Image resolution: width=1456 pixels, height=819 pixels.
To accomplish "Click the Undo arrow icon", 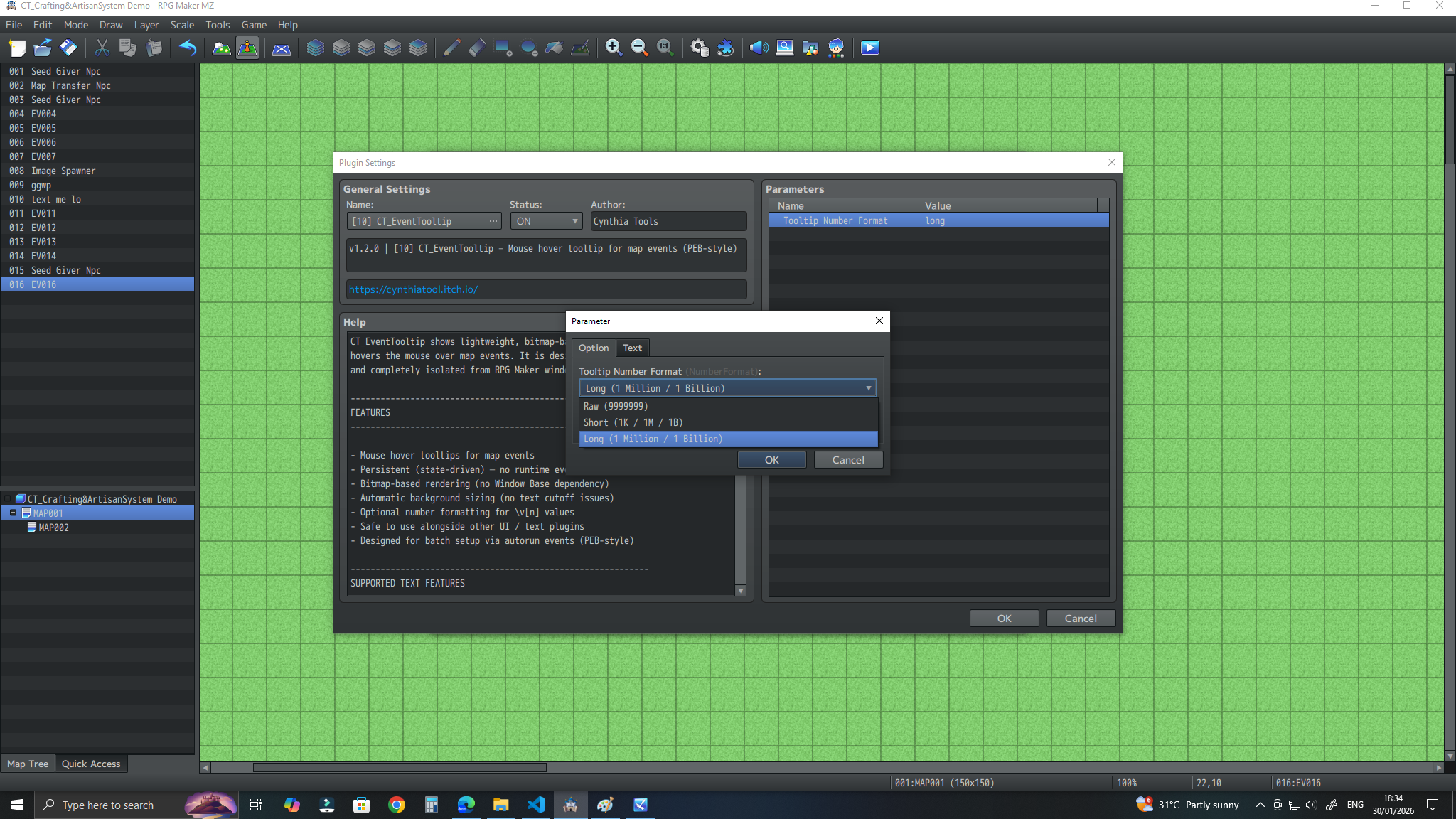I will click(188, 48).
